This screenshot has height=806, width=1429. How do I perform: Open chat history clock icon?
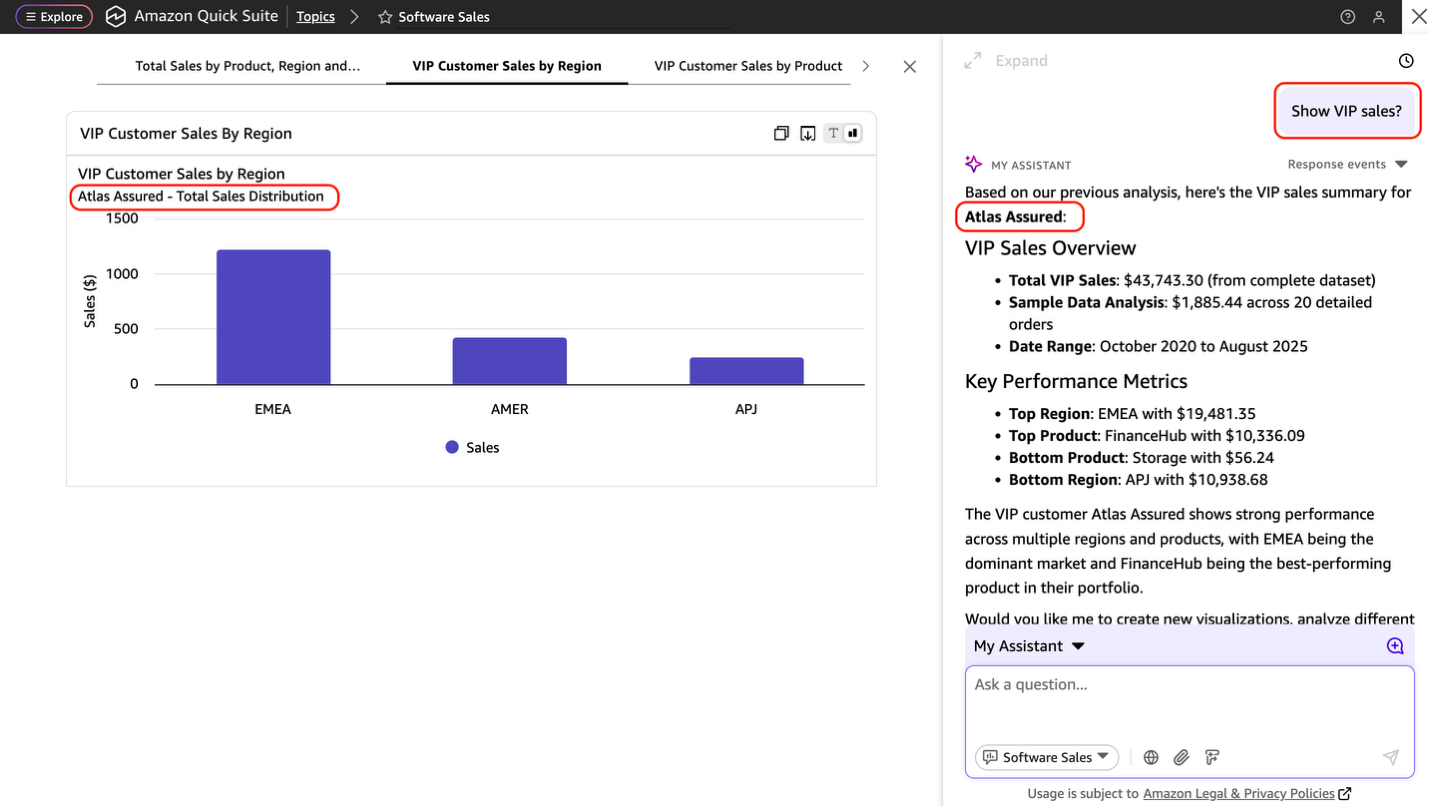[1406, 61]
